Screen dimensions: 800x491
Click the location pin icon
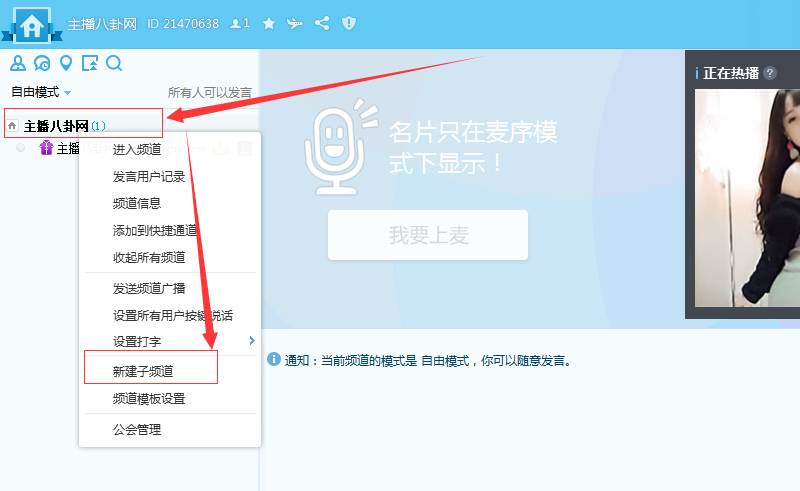pyautogui.click(x=66, y=64)
